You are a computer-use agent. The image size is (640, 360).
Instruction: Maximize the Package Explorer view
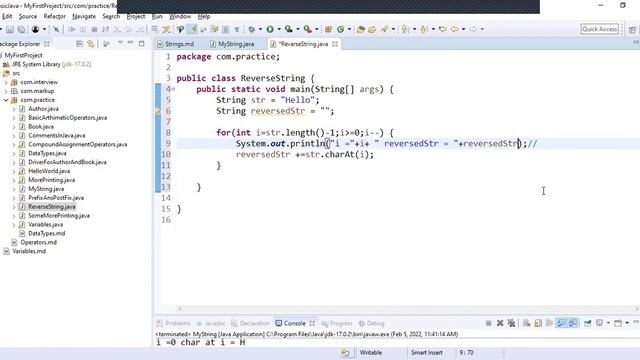142,43
